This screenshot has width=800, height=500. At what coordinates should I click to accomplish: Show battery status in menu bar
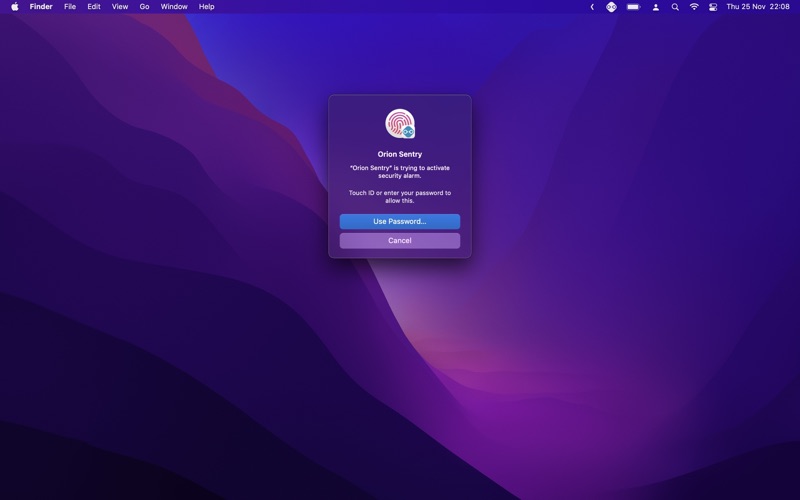click(633, 7)
